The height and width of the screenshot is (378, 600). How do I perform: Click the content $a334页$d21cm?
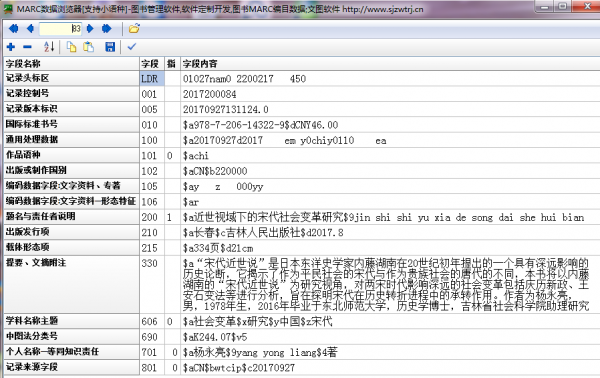[x=218, y=248]
